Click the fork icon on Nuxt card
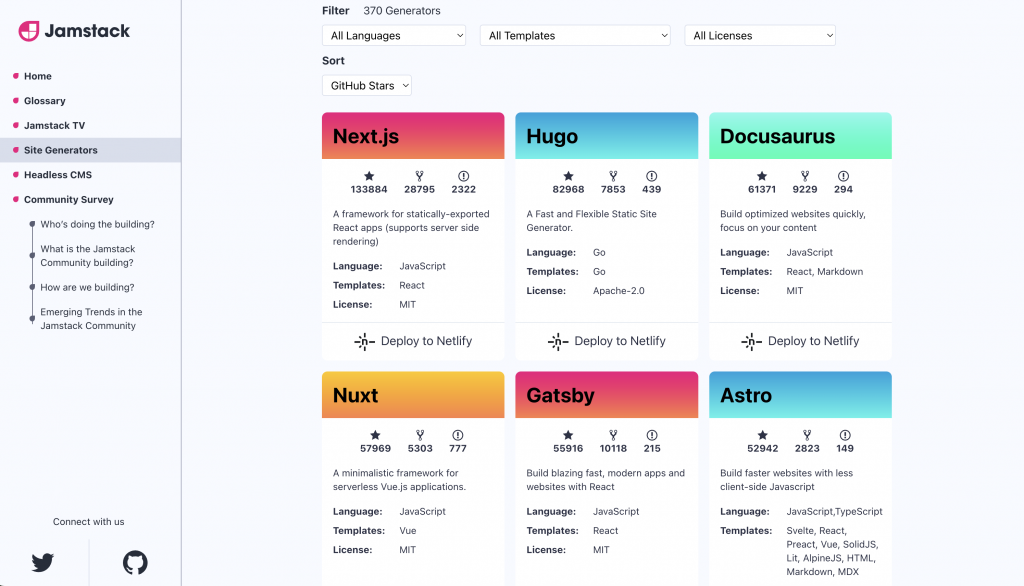This screenshot has width=1024, height=586. pos(420,435)
